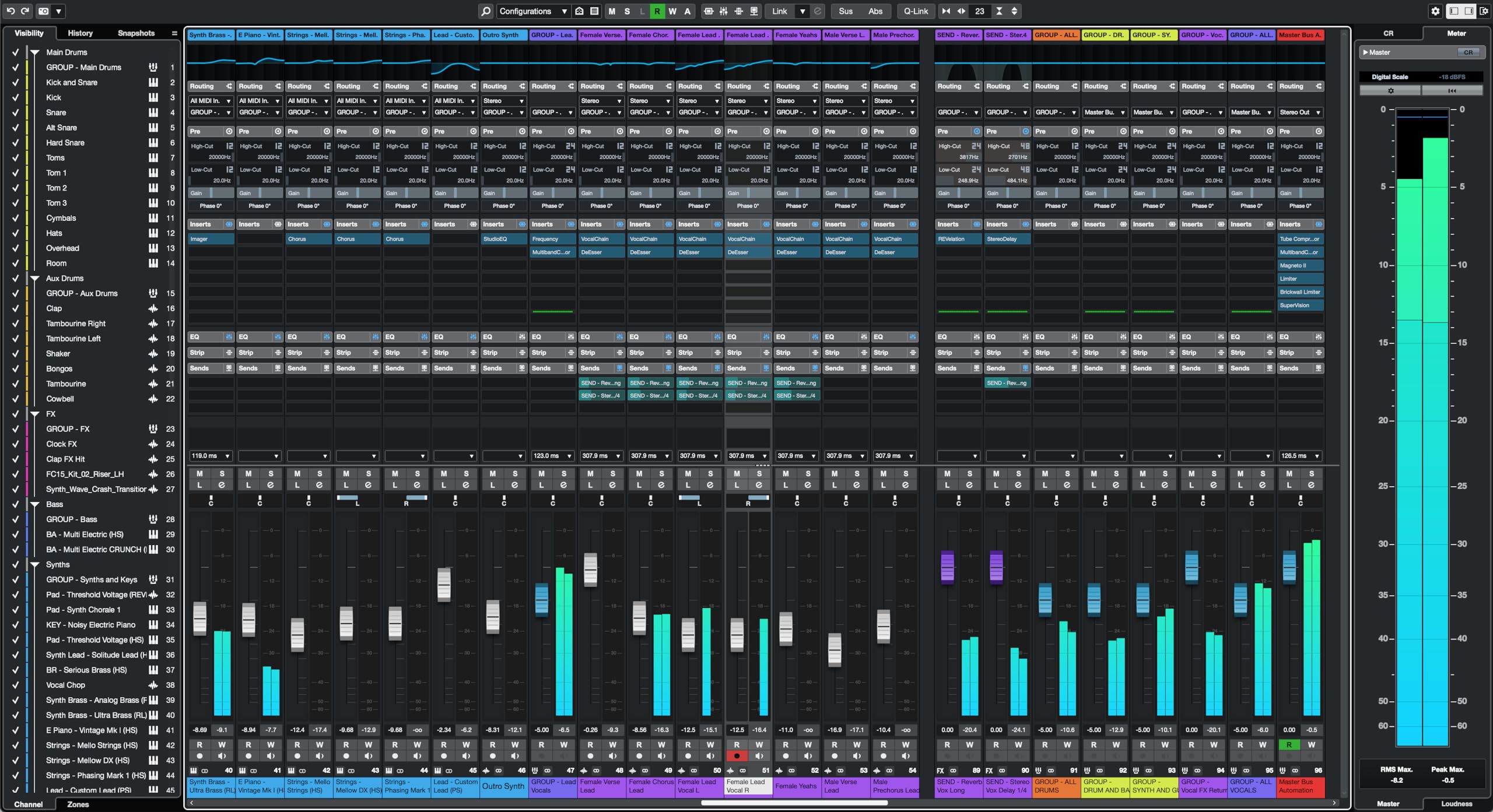1493x812 pixels.
Task: Collapse the Bass folder disclosure triangle
Action: [x=34, y=504]
